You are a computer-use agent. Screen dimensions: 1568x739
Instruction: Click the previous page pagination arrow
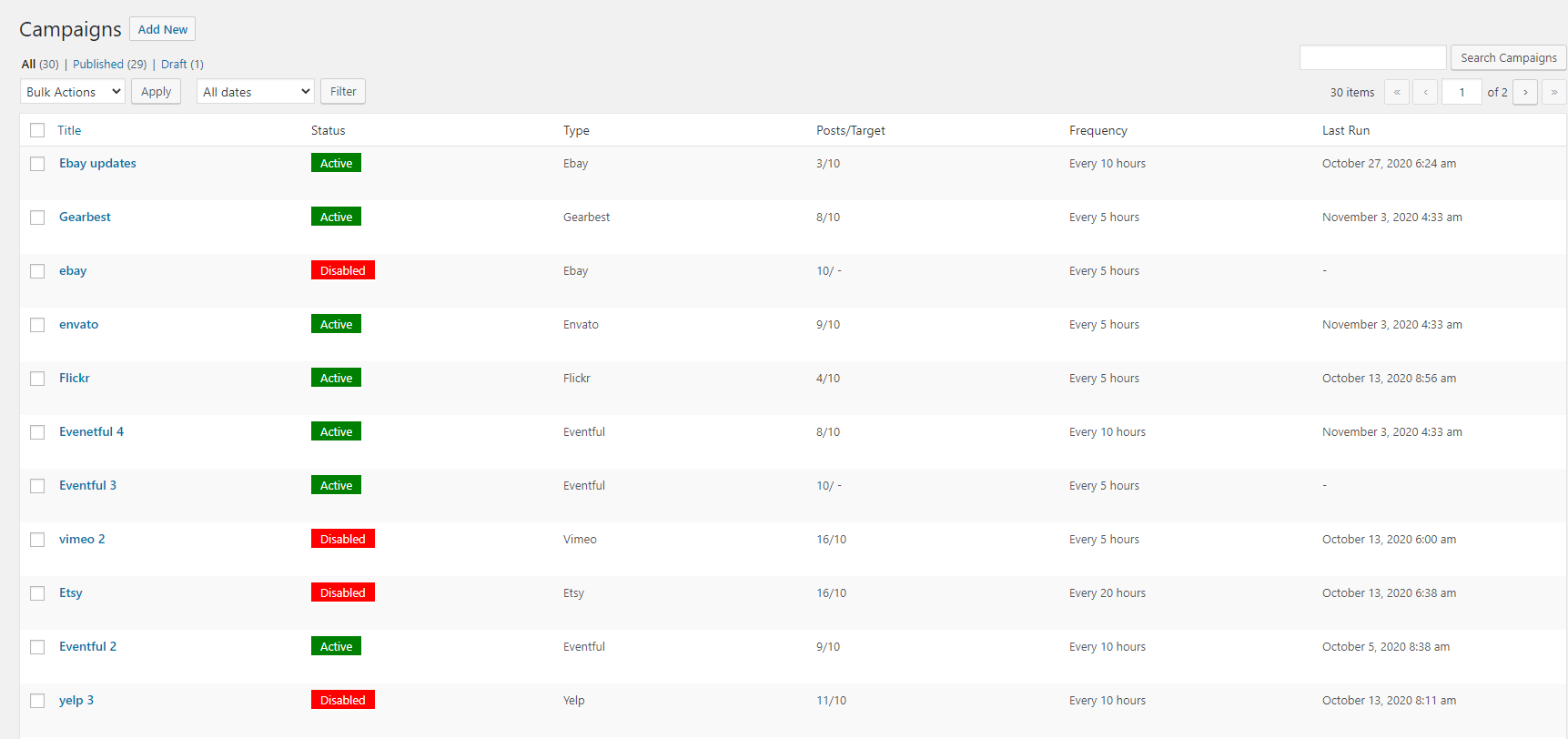point(1425,92)
